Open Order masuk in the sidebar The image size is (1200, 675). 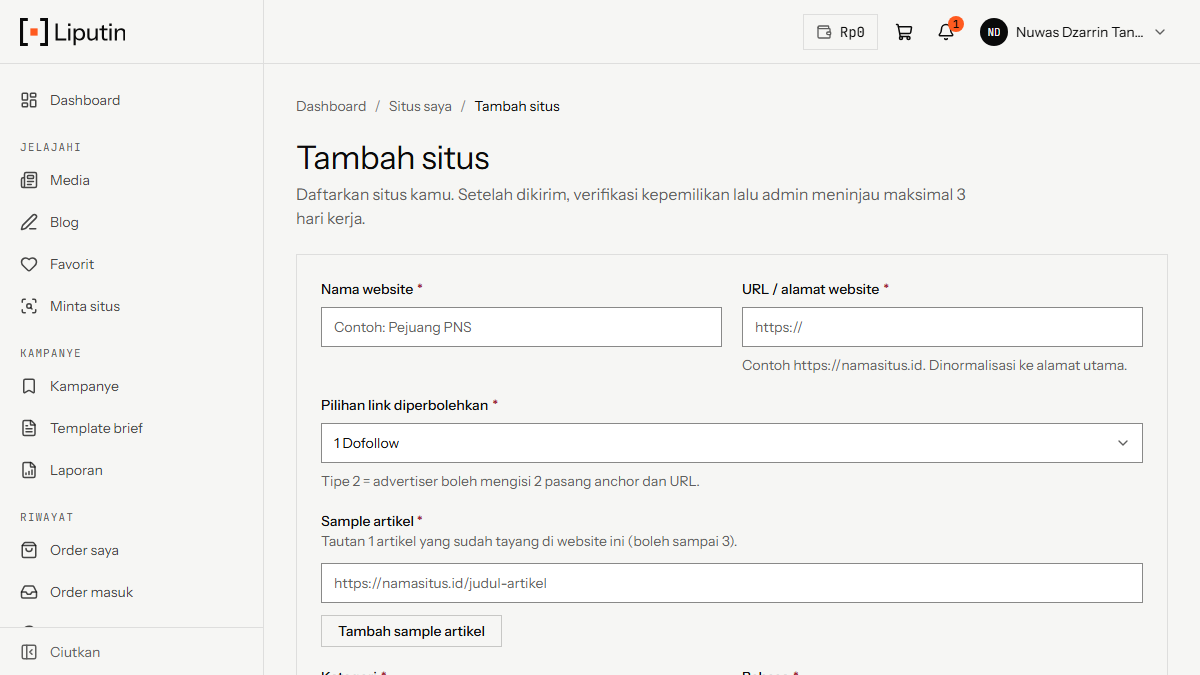pos(131,592)
